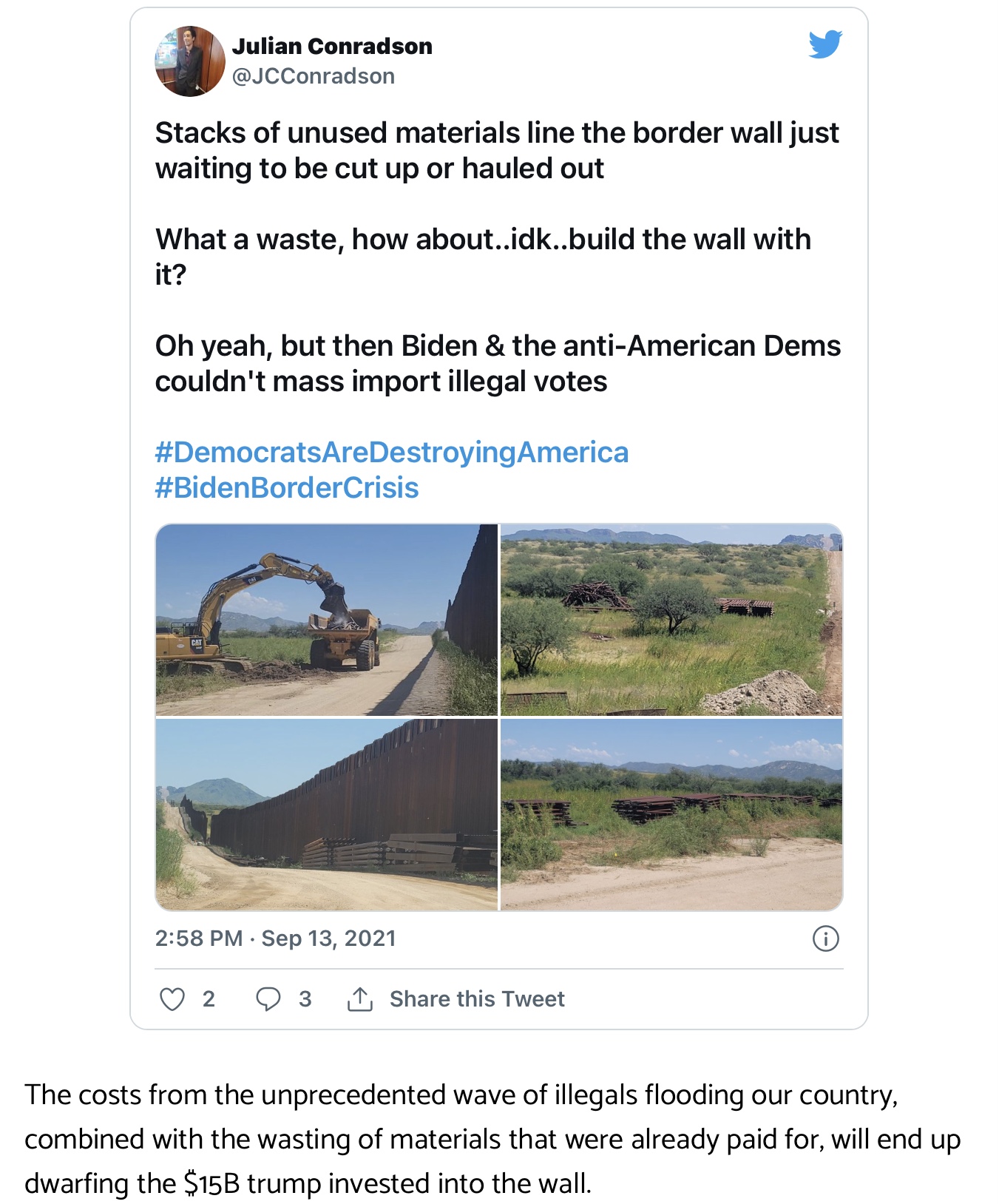Image resolution: width=999 pixels, height=1204 pixels.
Task: Click the Twitter bird logo
Action: pos(825,44)
